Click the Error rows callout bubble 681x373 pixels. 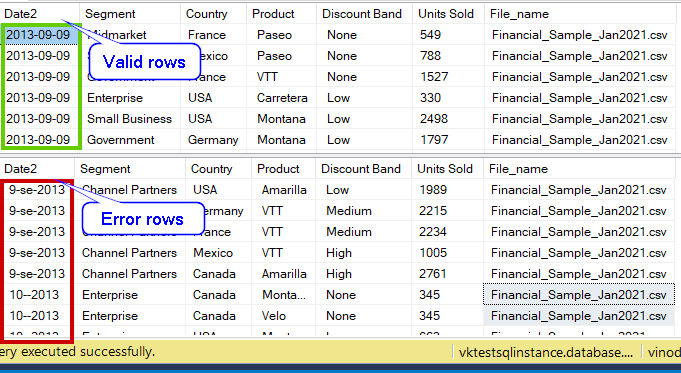coord(143,219)
